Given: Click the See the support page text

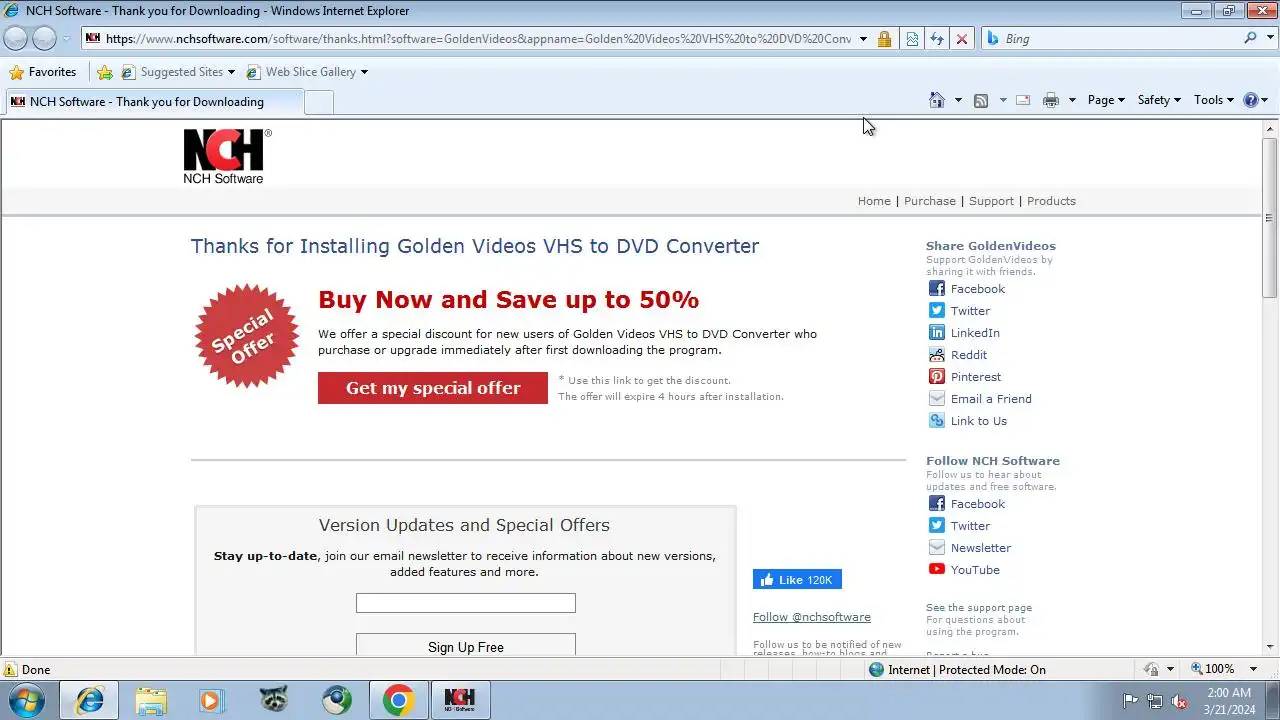Looking at the screenshot, I should 979,608.
